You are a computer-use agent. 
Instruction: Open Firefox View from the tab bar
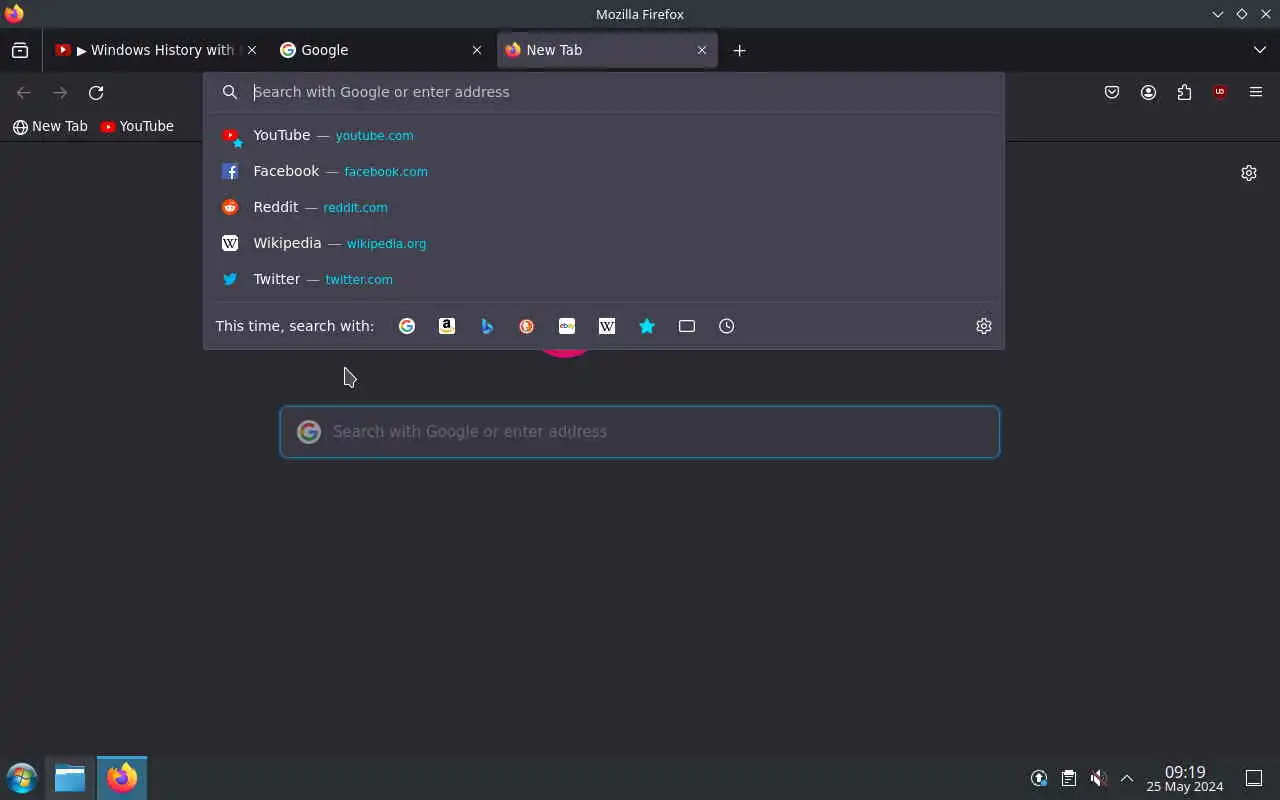pyautogui.click(x=20, y=50)
